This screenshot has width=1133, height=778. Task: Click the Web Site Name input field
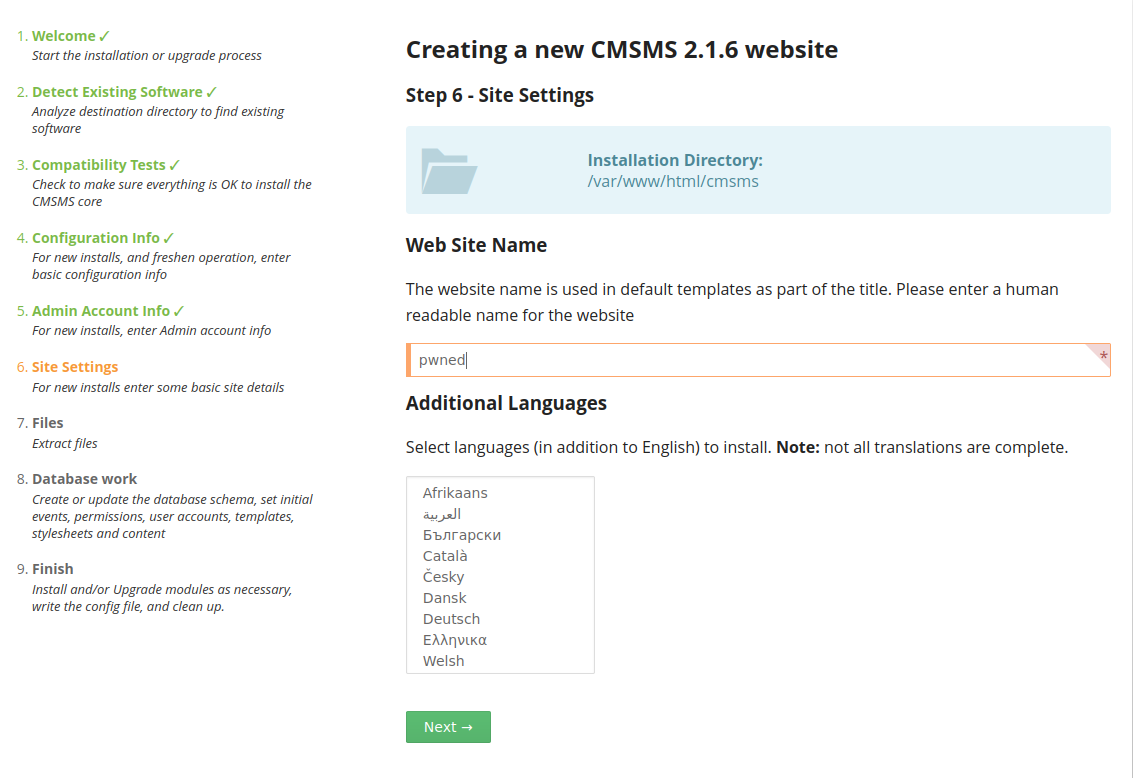point(758,360)
